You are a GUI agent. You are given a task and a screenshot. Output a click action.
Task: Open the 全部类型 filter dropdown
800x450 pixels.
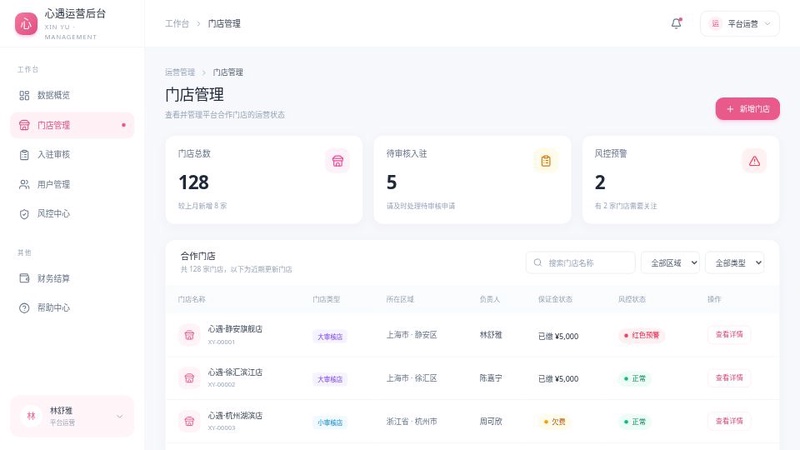coord(734,263)
